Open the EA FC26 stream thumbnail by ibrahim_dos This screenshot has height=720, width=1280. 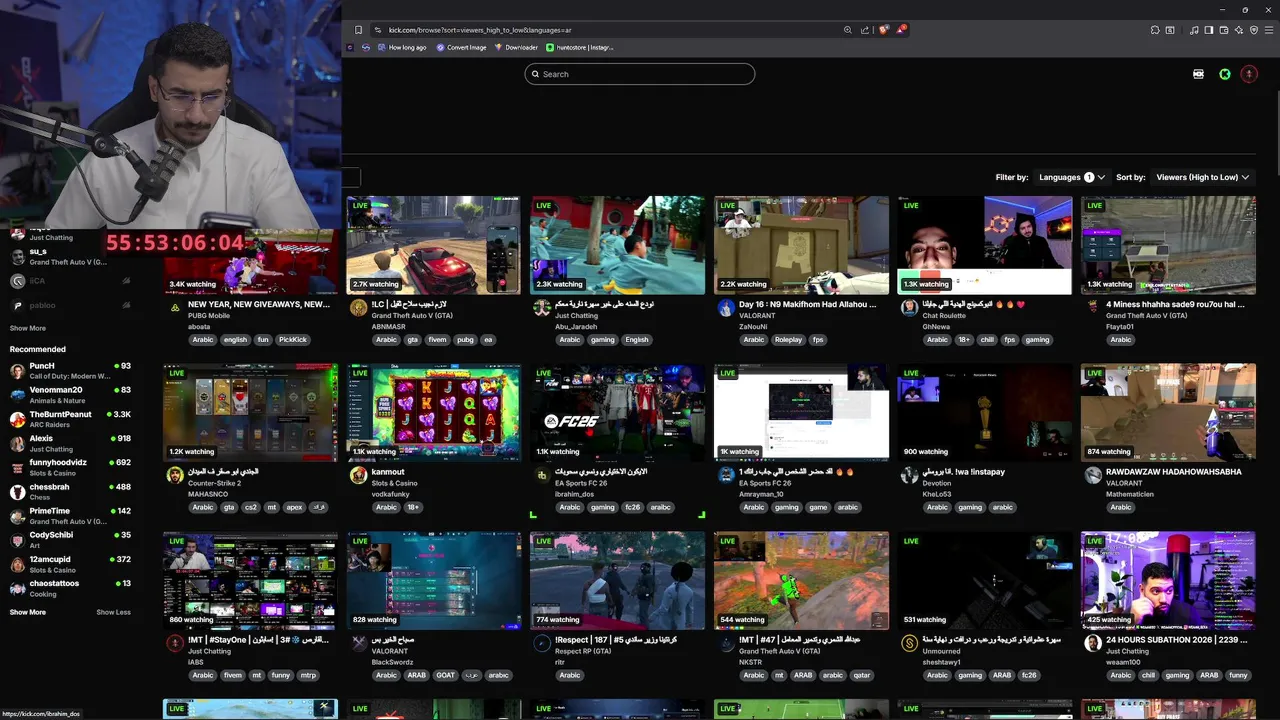(x=618, y=413)
